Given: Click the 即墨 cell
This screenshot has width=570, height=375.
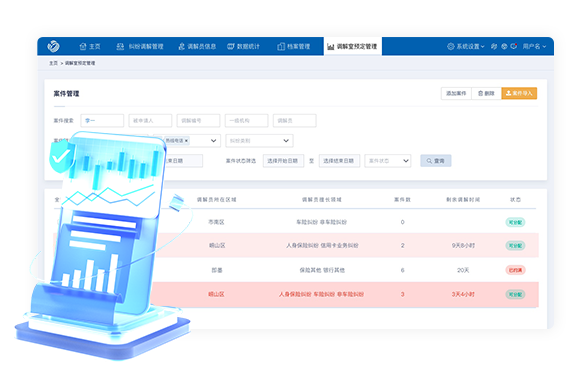Looking at the screenshot, I should [217, 270].
